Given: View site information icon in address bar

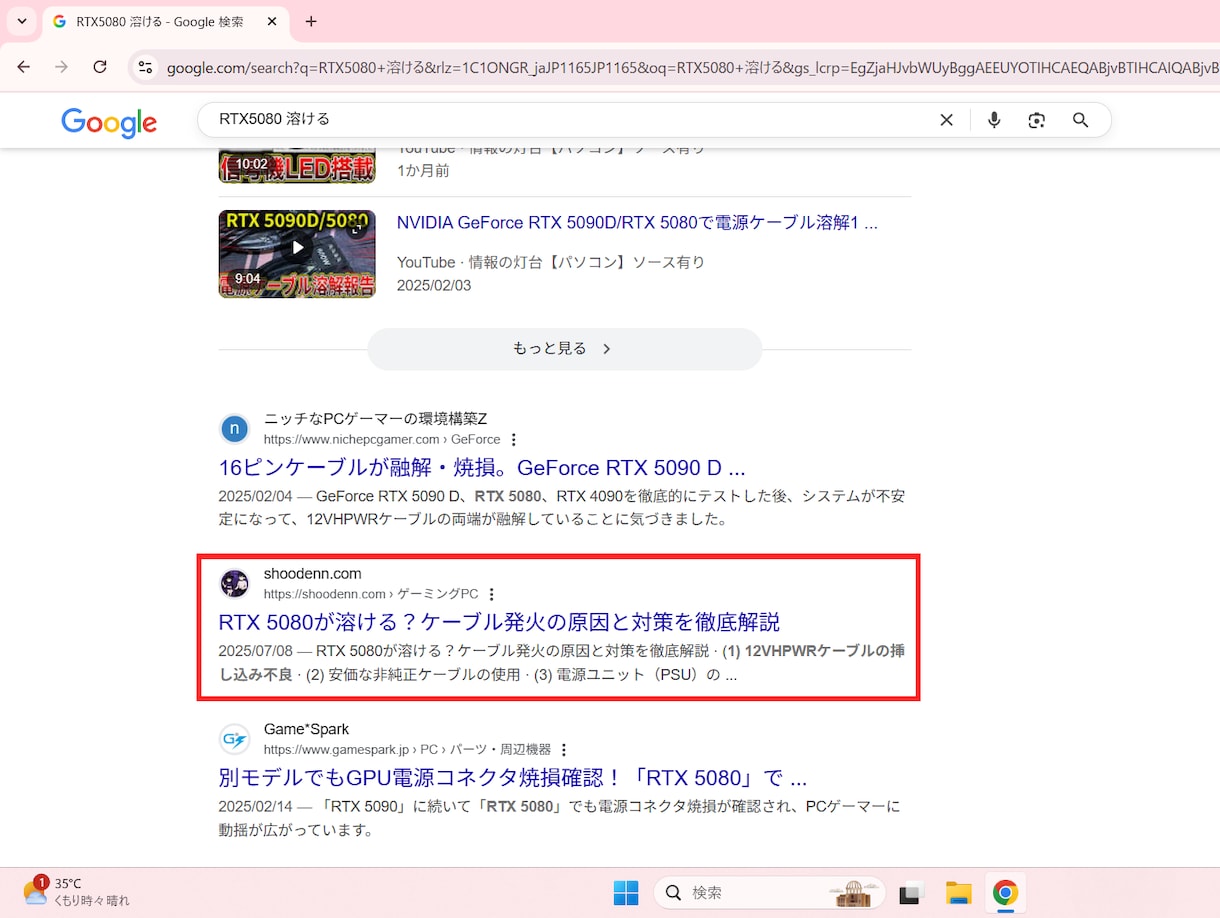Looking at the screenshot, I should tap(146, 67).
